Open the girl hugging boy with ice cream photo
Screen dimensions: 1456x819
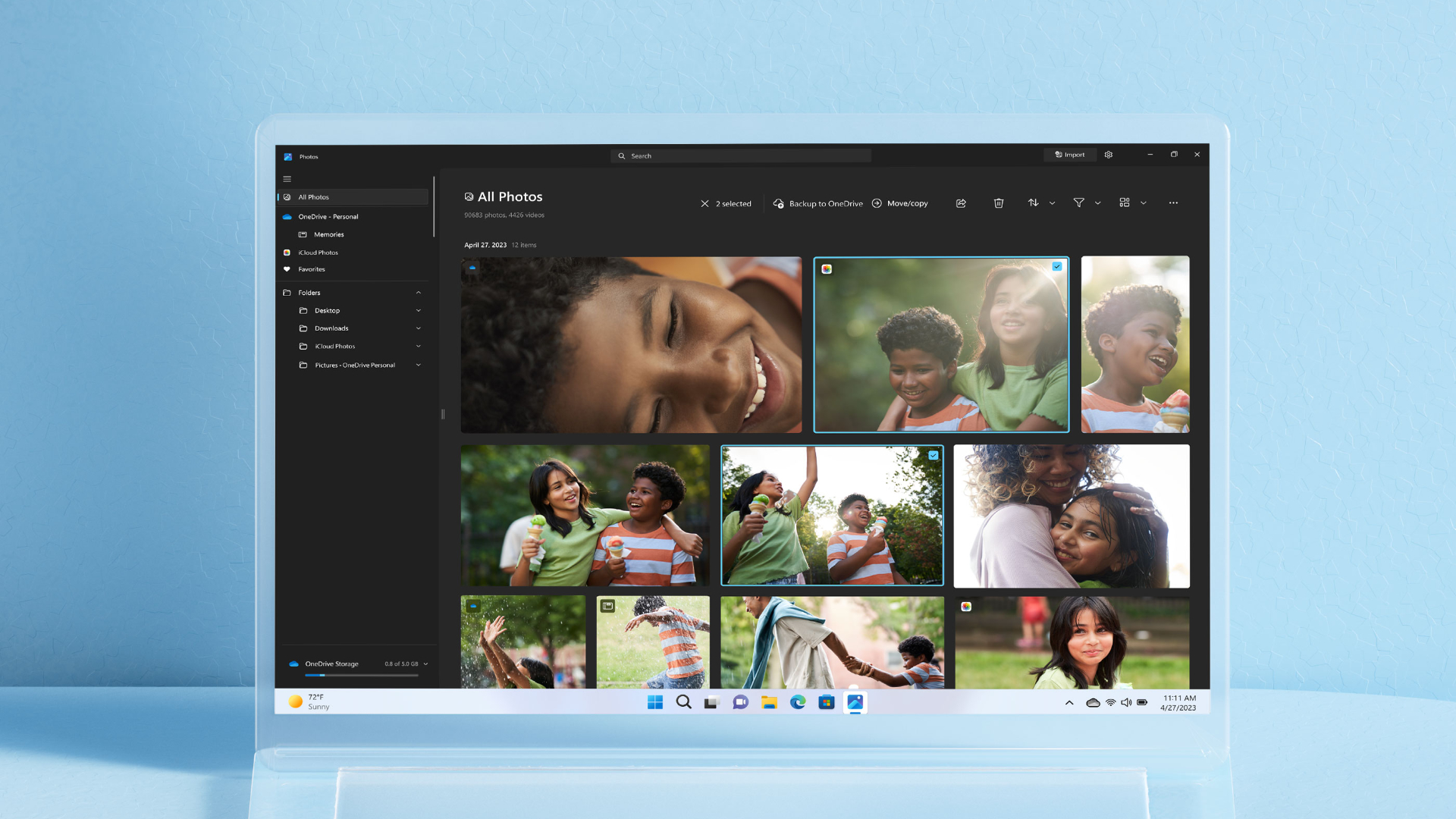(585, 516)
